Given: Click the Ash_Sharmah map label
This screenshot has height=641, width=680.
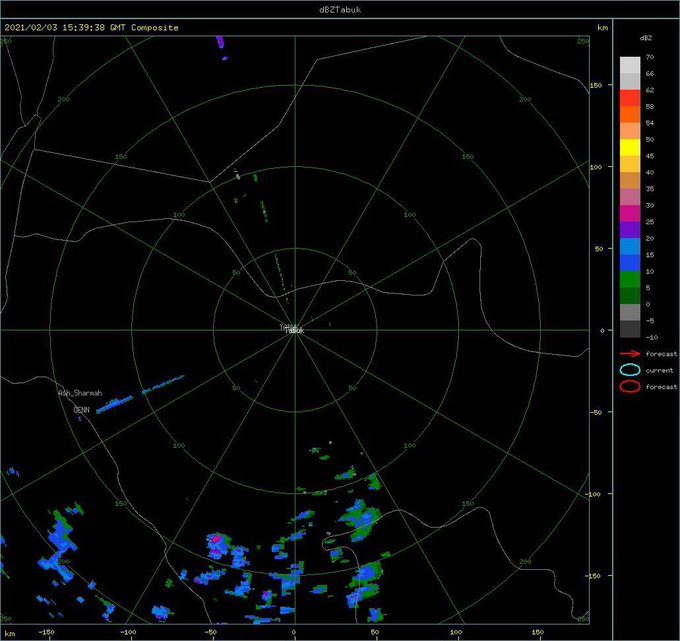Looking at the screenshot, I should (x=80, y=393).
